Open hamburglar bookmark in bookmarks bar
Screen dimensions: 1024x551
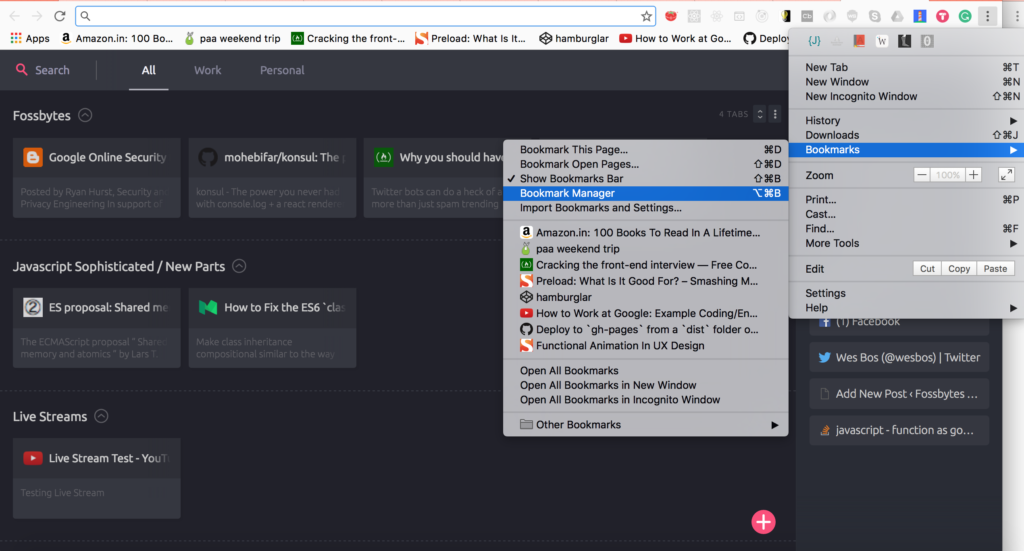(574, 39)
